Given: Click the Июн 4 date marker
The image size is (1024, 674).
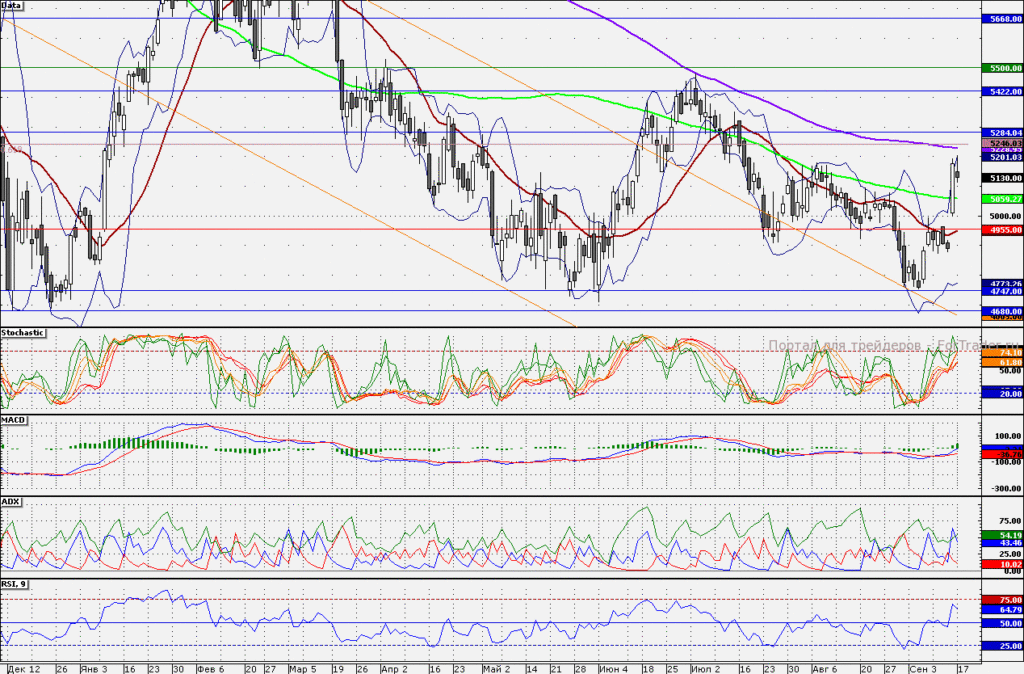Looking at the screenshot, I should 613,669.
